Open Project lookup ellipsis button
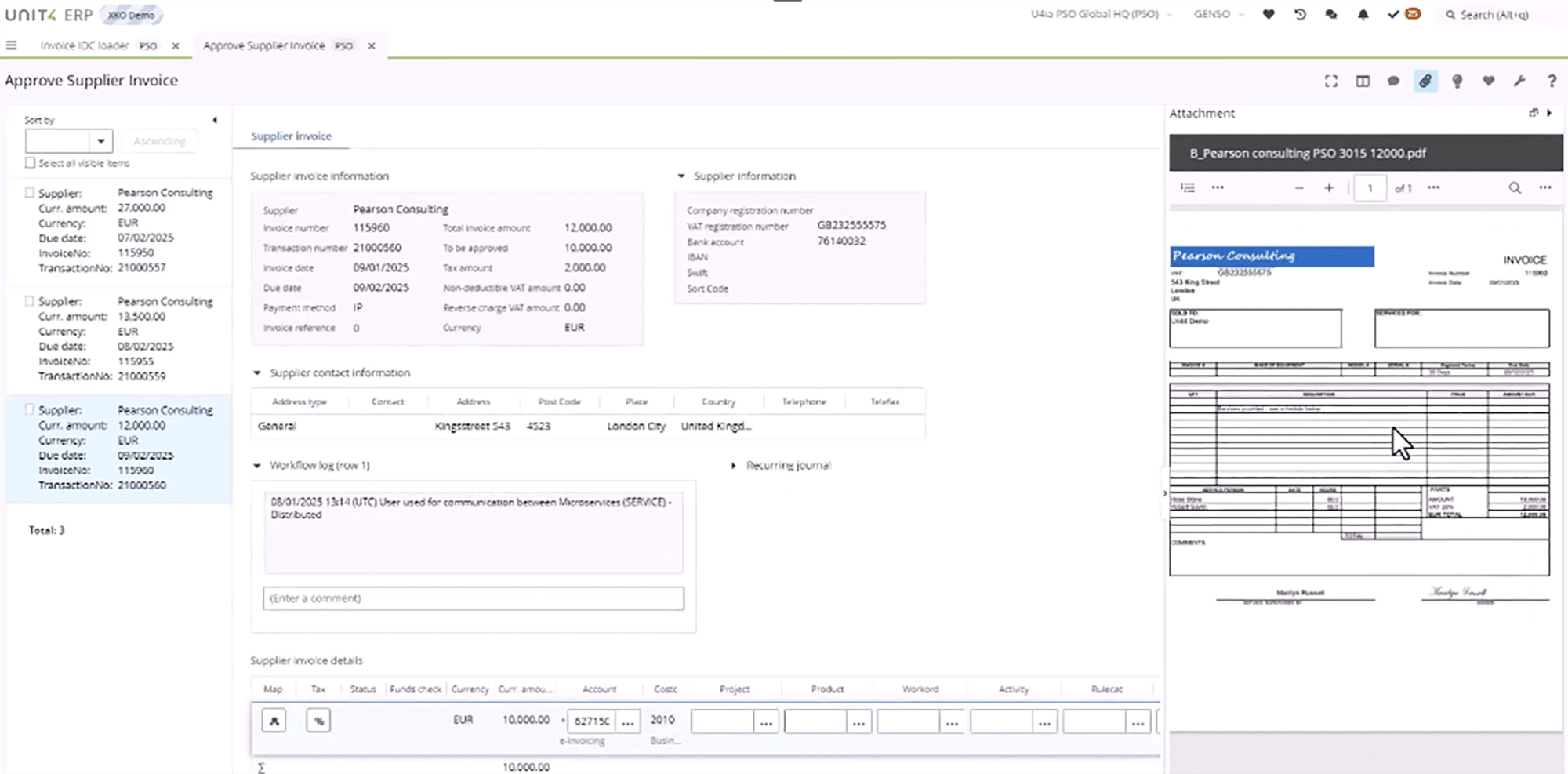The width and height of the screenshot is (1568, 774). pyautogui.click(x=766, y=721)
